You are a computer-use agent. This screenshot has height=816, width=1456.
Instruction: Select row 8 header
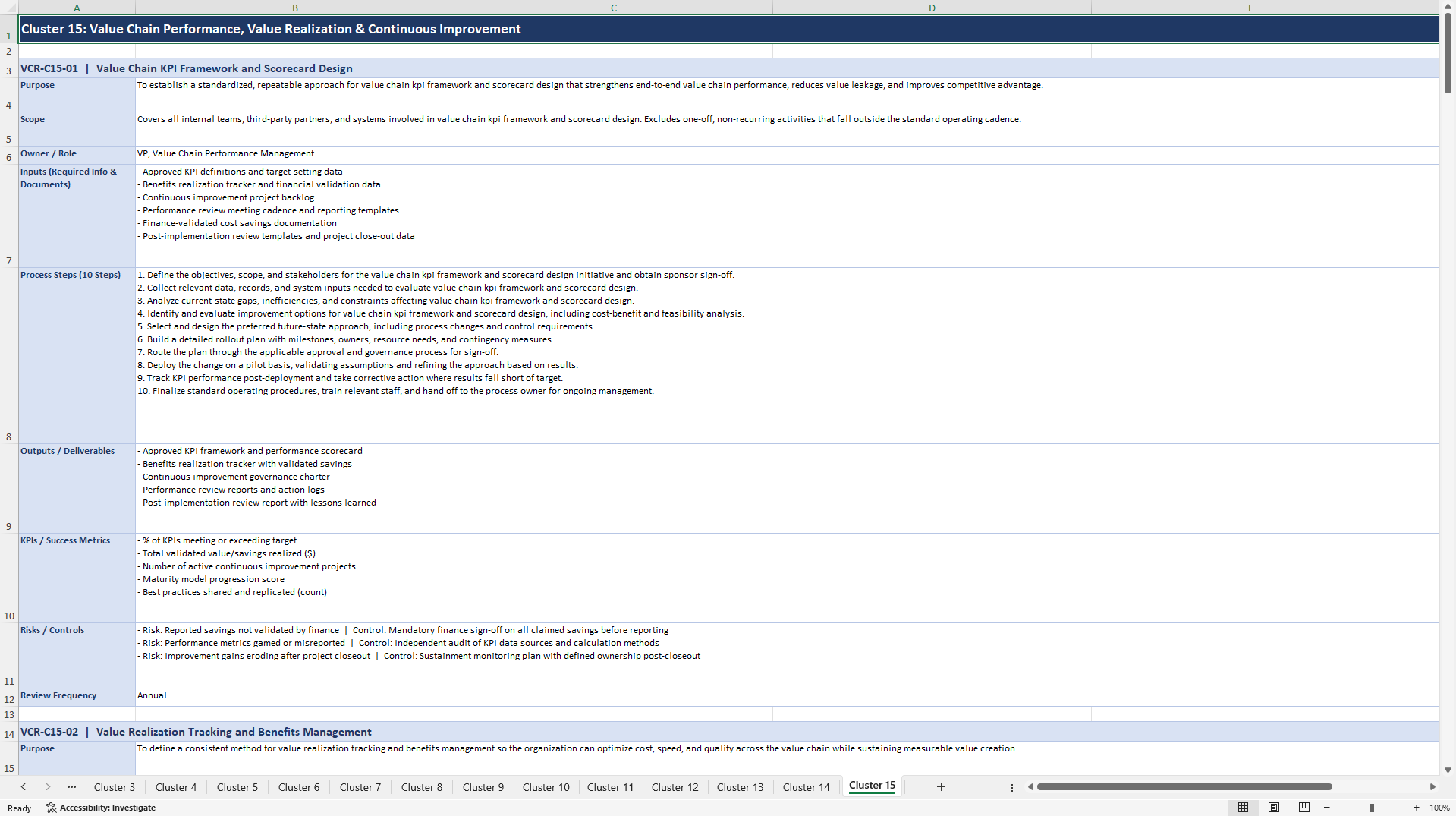pyautogui.click(x=9, y=355)
